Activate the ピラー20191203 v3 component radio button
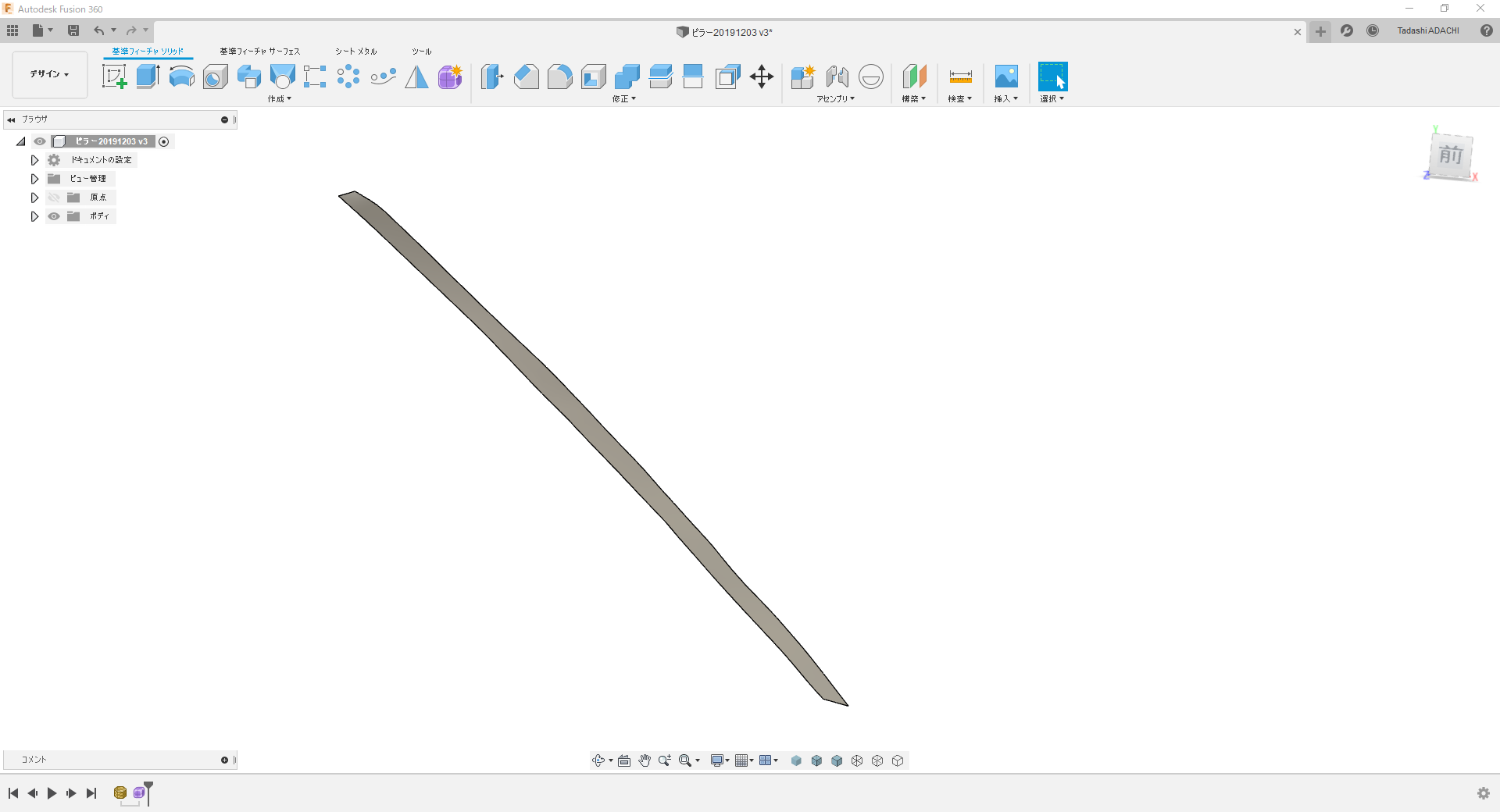Viewport: 1500px width, 812px height. [164, 141]
